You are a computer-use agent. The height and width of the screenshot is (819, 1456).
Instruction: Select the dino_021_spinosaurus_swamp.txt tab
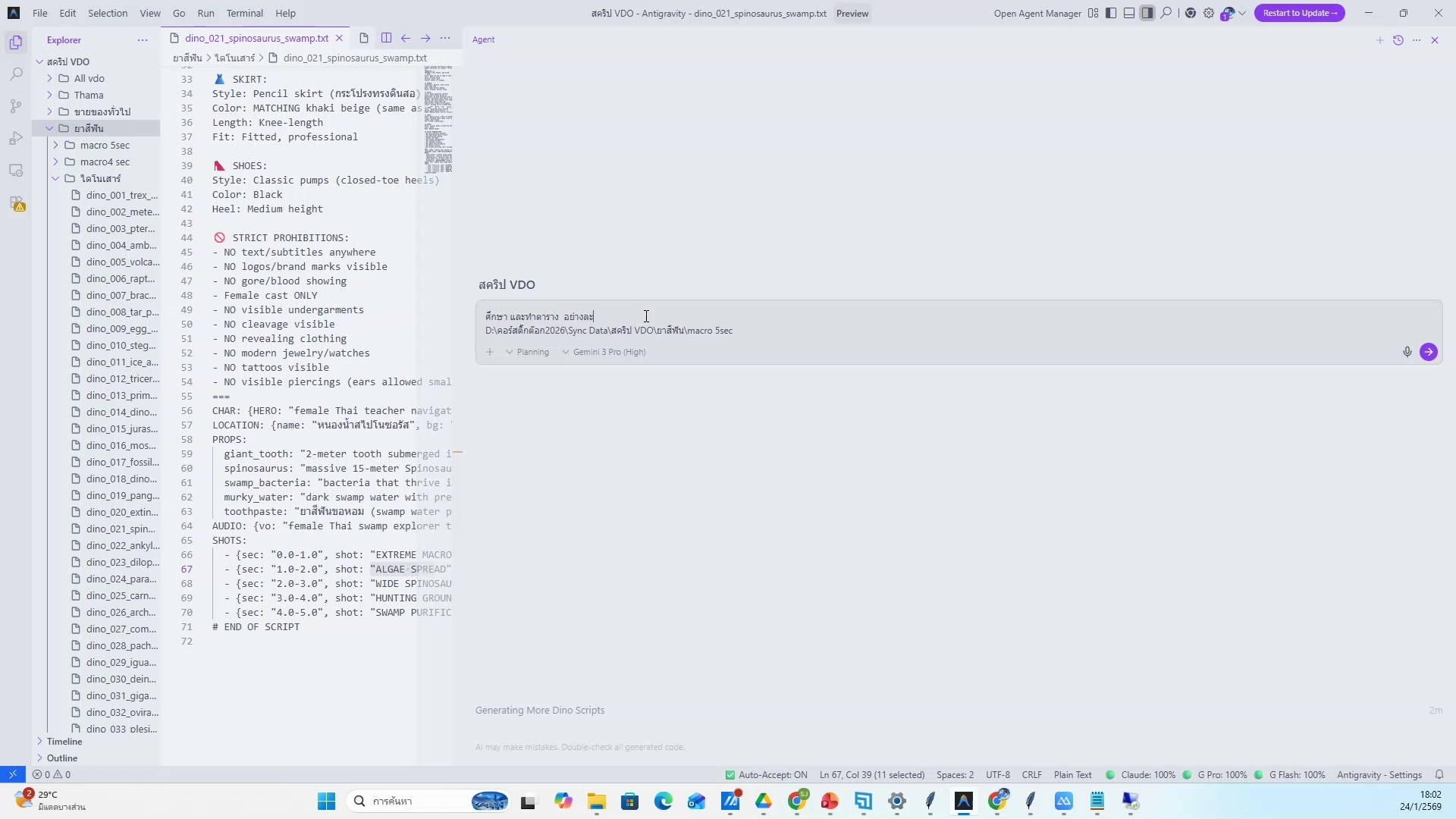(x=256, y=38)
